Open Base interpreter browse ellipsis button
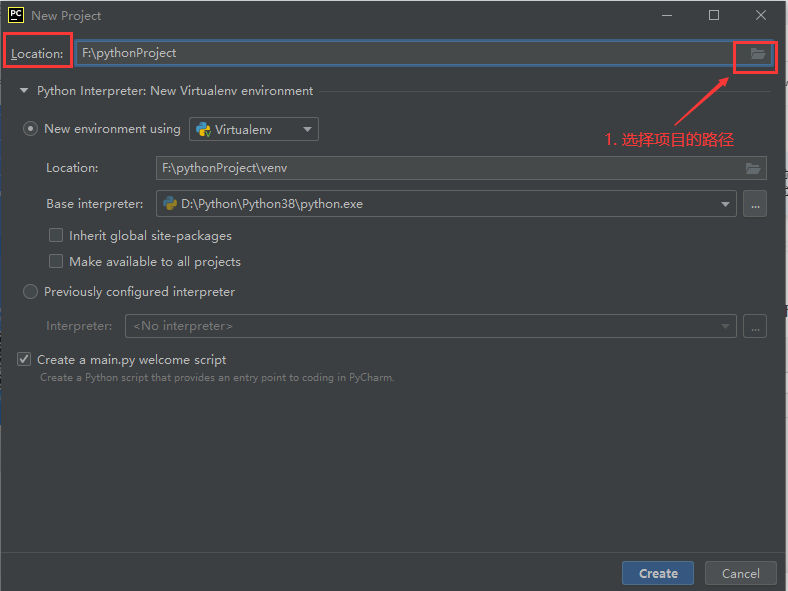The image size is (788, 591). click(754, 204)
